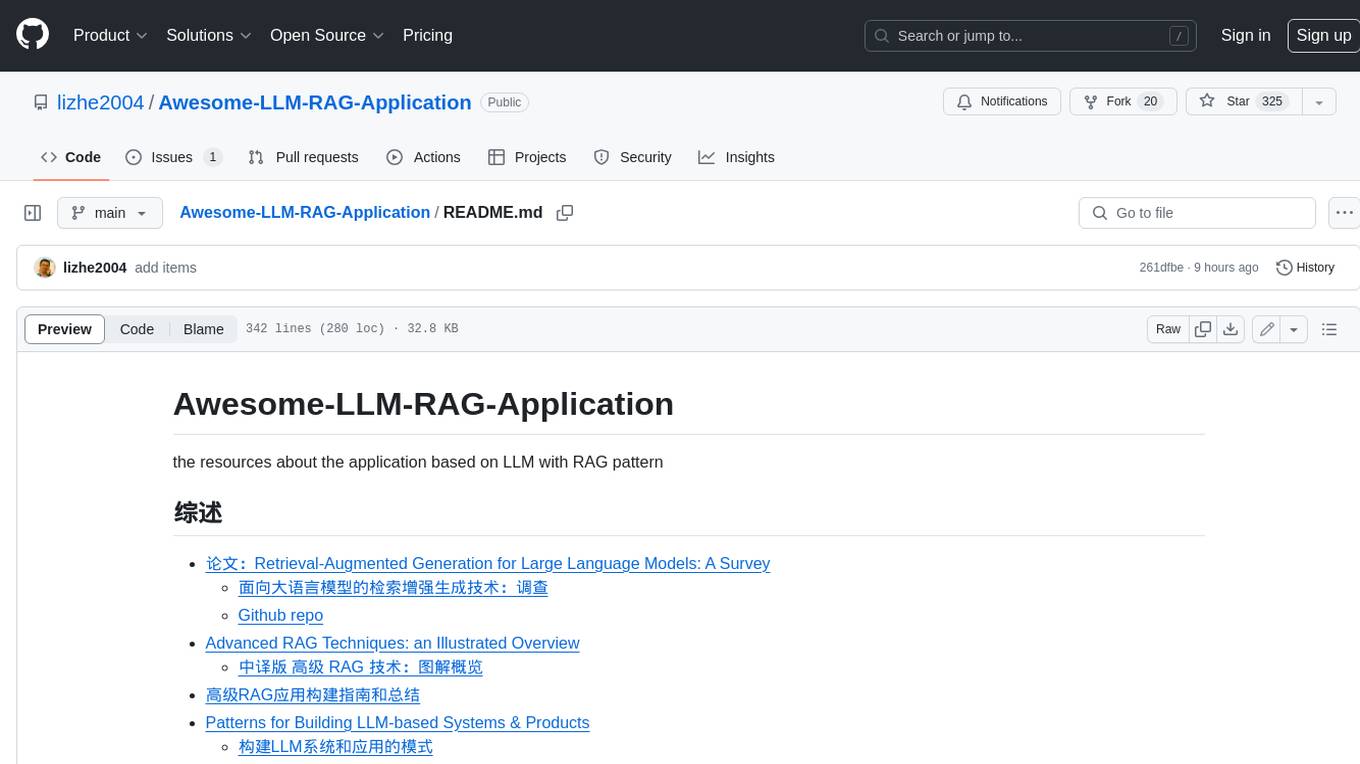Open the Raw file view

pyautogui.click(x=1168, y=329)
